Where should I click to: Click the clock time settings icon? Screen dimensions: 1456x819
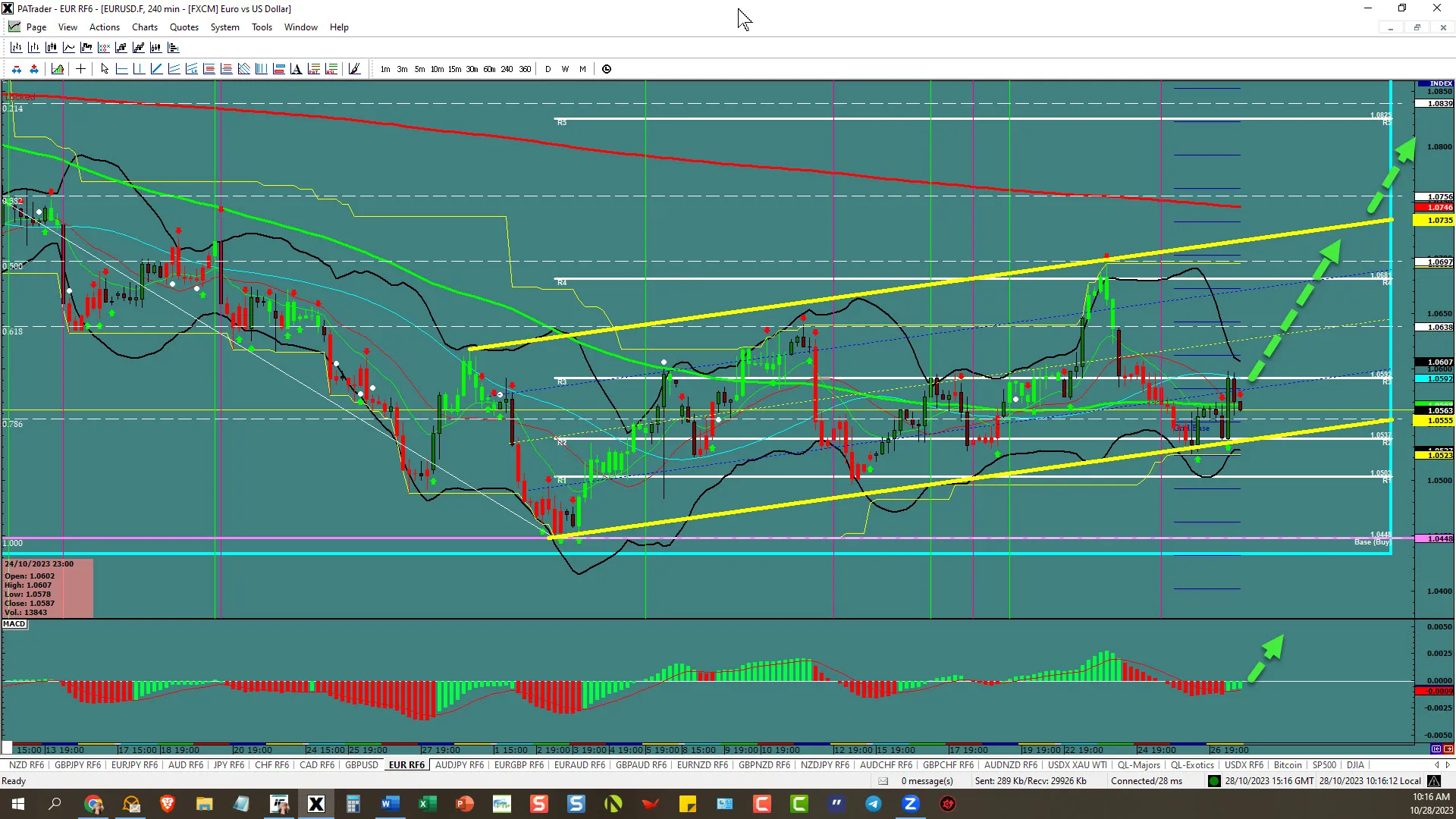click(x=607, y=69)
